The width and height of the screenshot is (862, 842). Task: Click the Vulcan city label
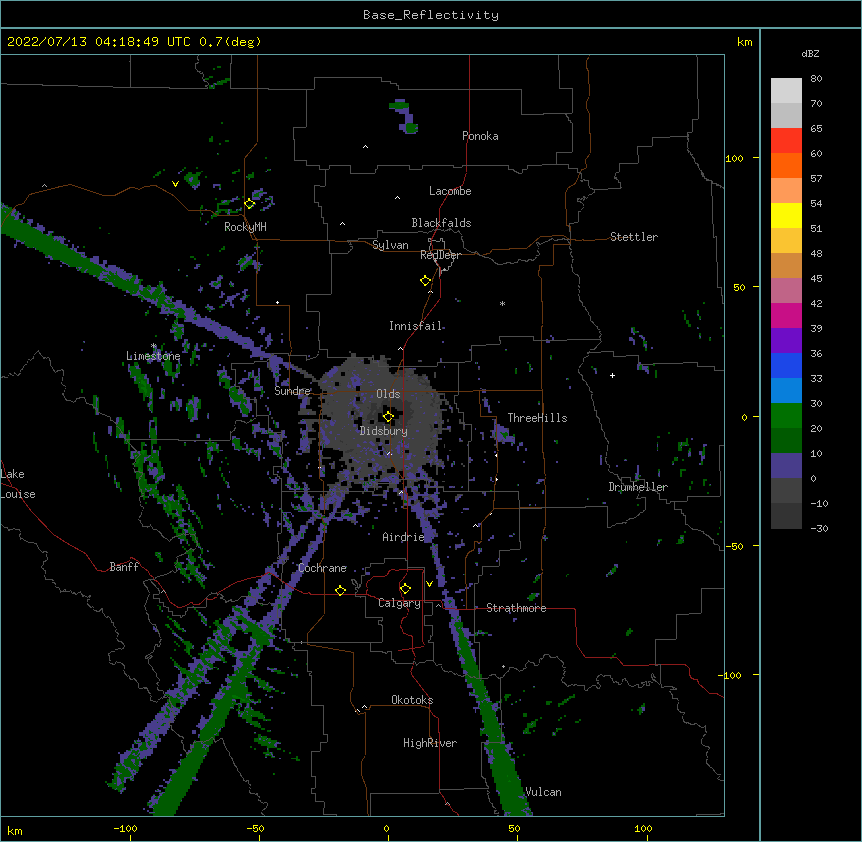pos(543,792)
